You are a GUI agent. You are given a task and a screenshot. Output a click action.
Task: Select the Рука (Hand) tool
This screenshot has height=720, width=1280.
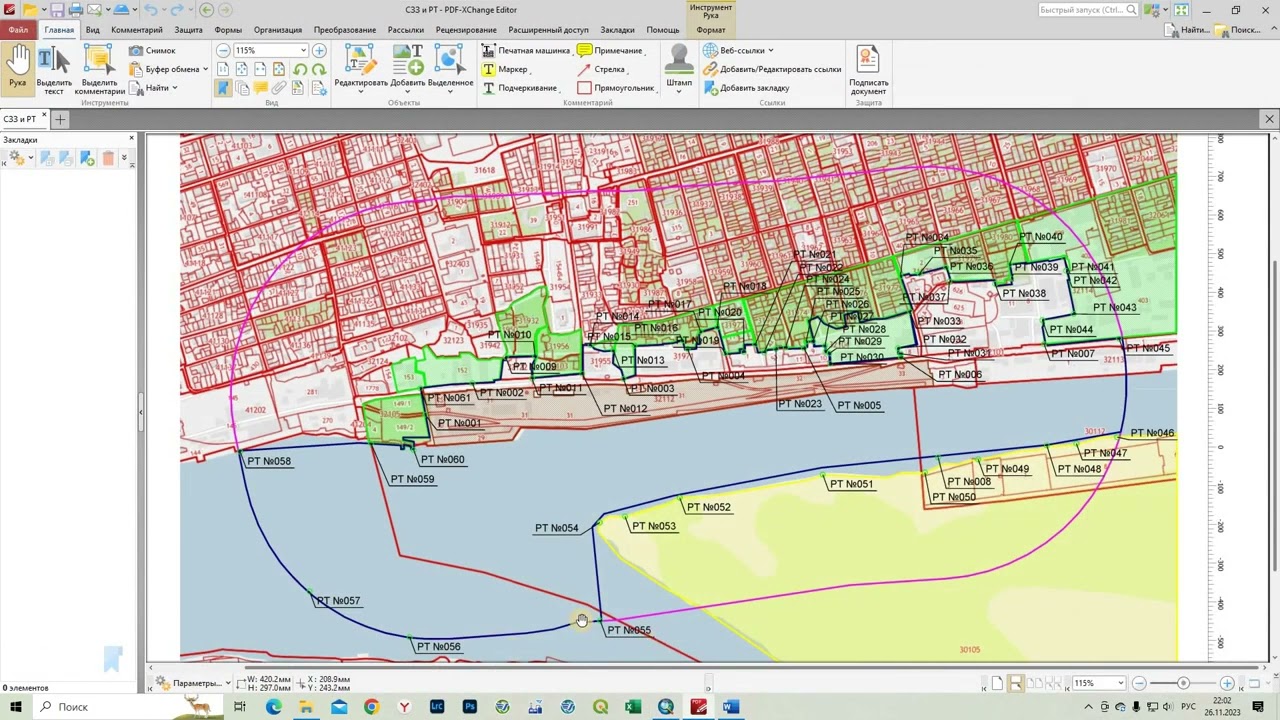pyautogui.click(x=17, y=68)
